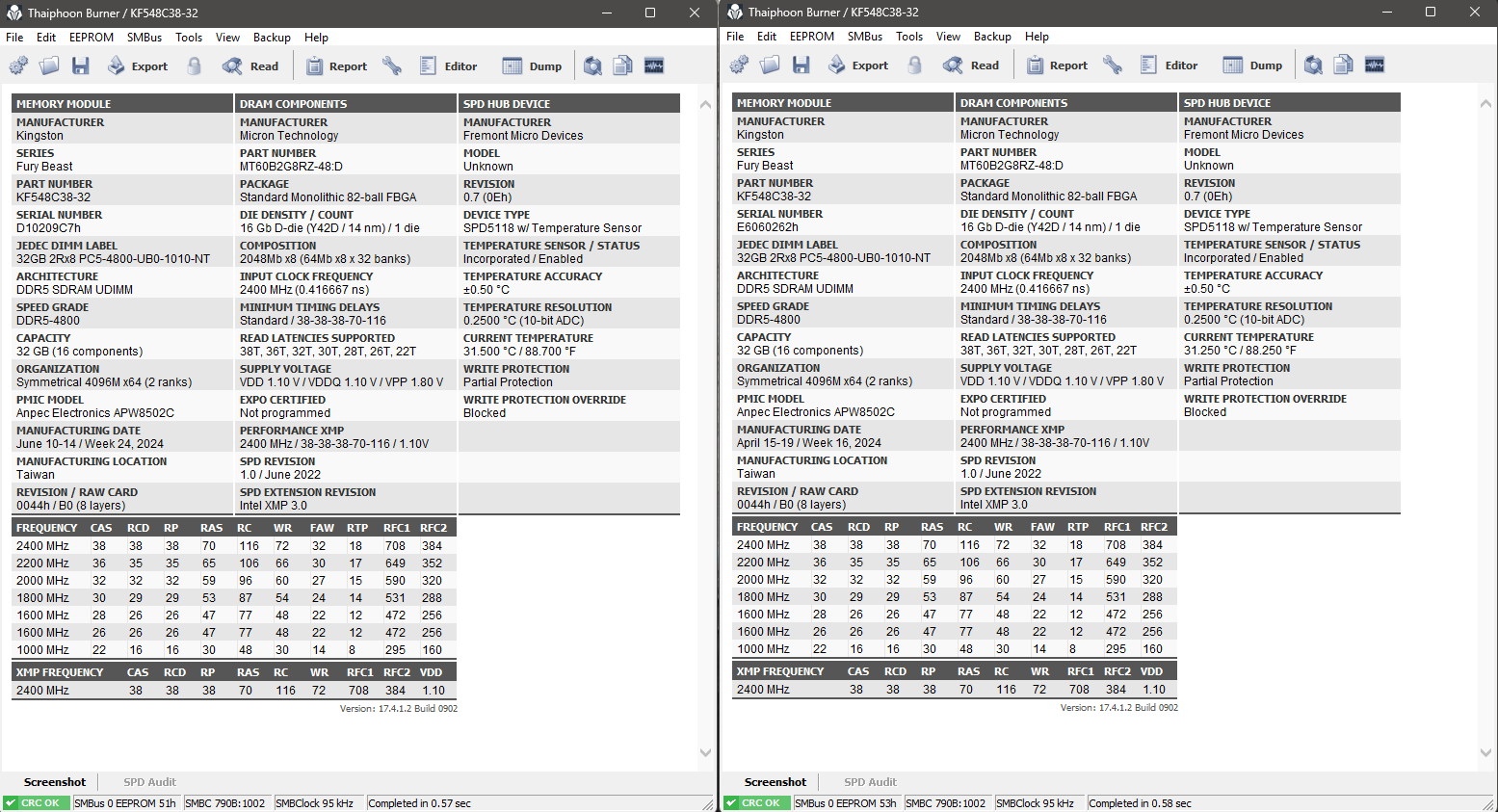Click temperature value '31.250 °C / 88.250 °F'

pyautogui.click(x=1240, y=351)
